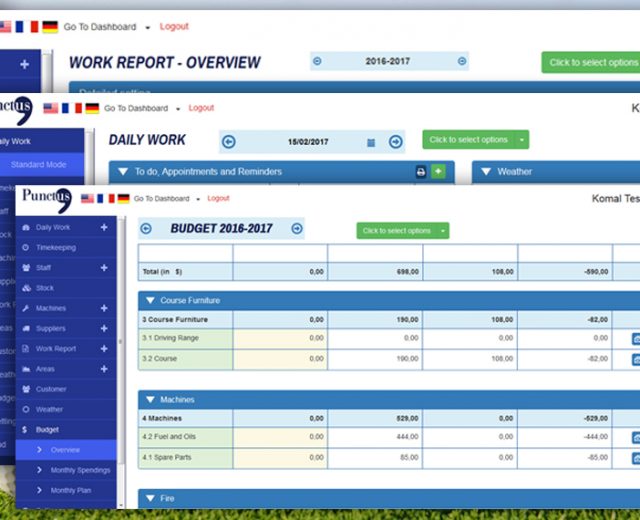Open Timekeeping in the sidebar

[56, 247]
